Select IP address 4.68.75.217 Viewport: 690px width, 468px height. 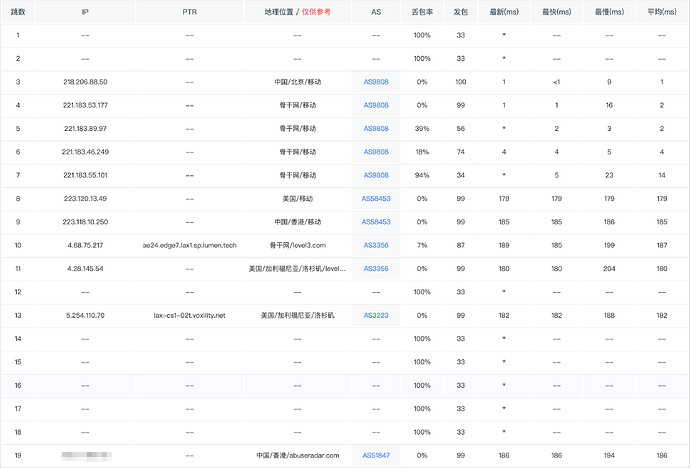(85, 245)
